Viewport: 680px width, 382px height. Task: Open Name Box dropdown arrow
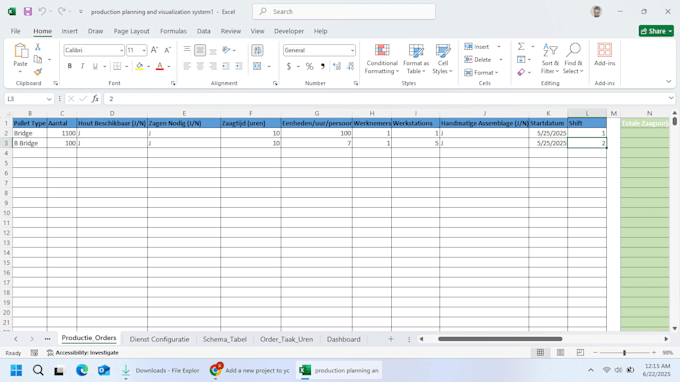tap(49, 99)
